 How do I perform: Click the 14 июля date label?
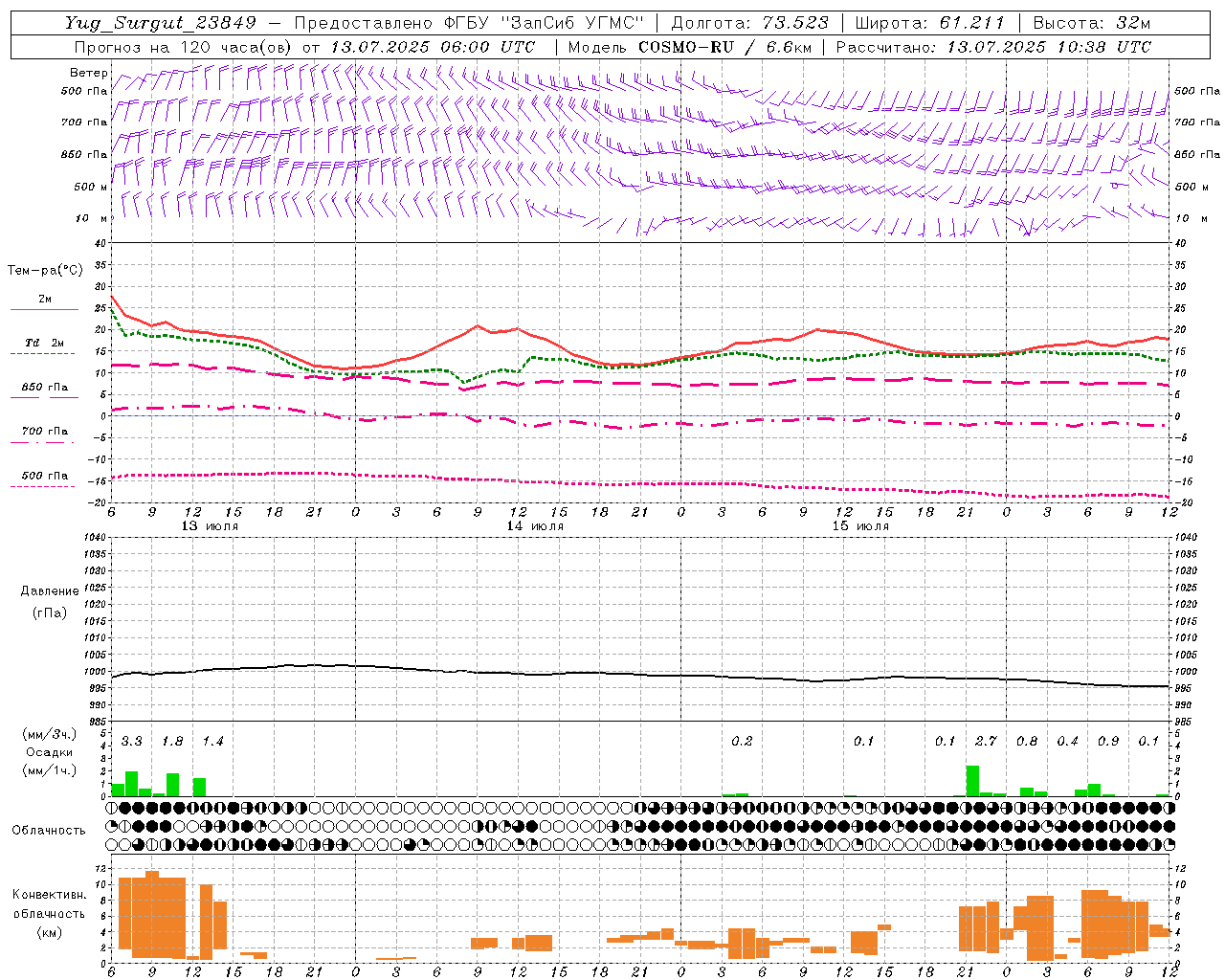click(536, 526)
